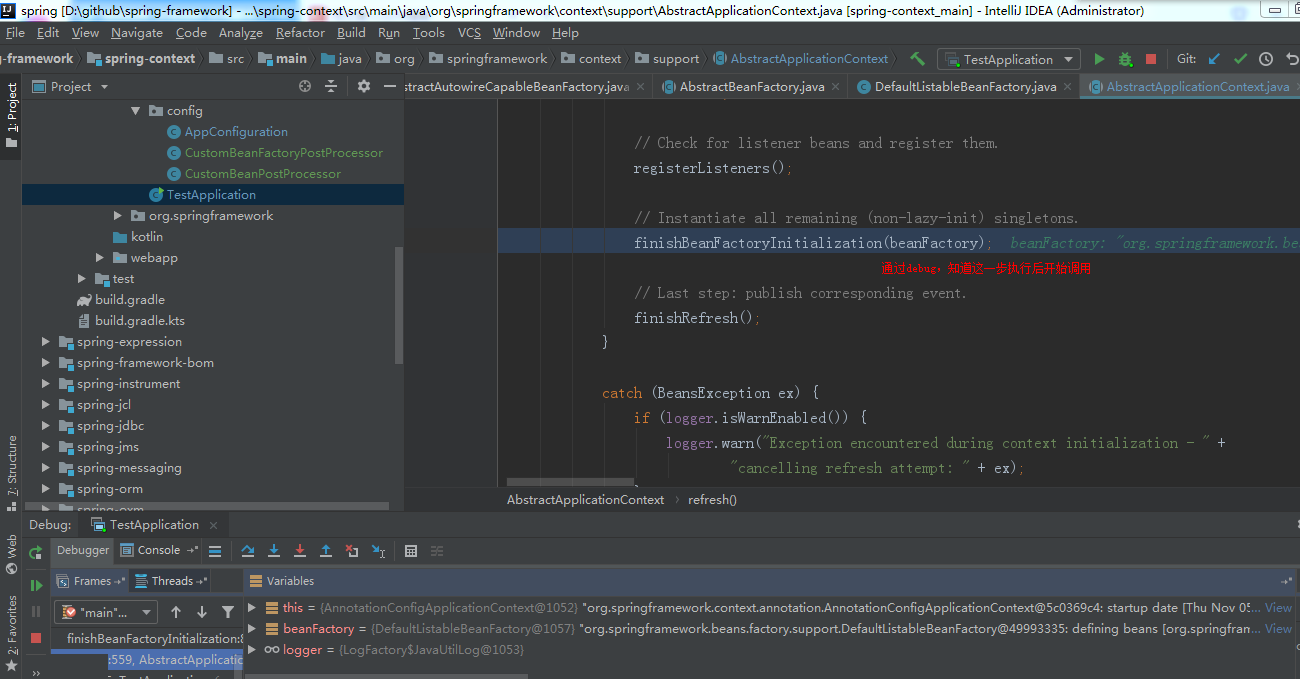The height and width of the screenshot is (679, 1300).
Task: Revert changes using Git undo arrow
Action: click(1291, 59)
